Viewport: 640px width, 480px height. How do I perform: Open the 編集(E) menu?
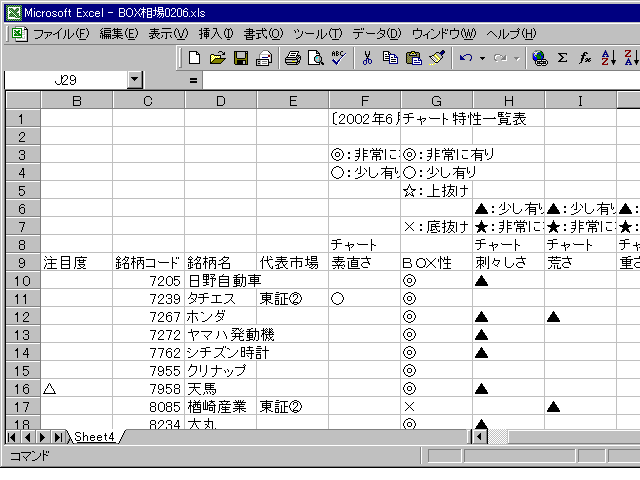click(x=119, y=34)
